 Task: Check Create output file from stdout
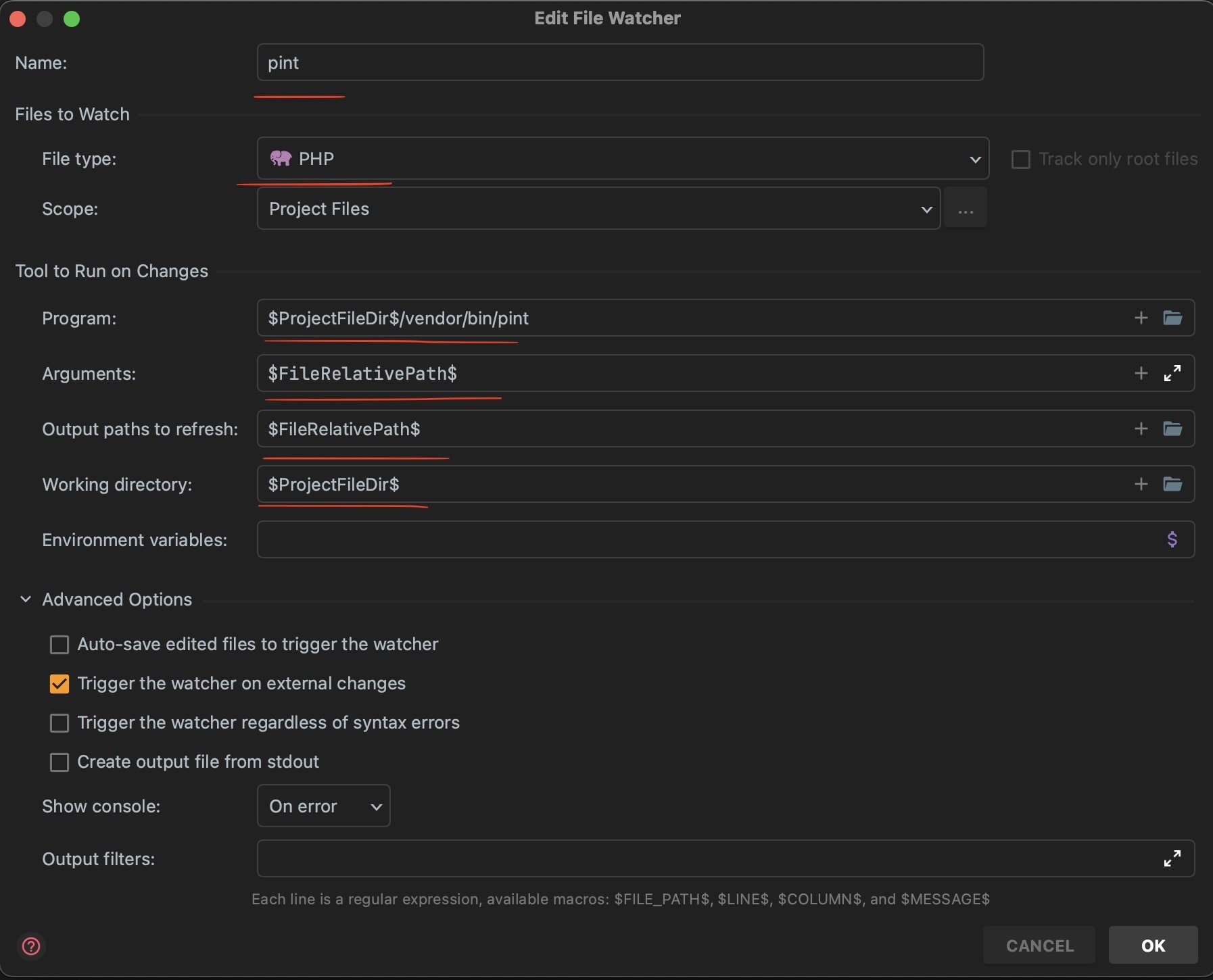60,762
